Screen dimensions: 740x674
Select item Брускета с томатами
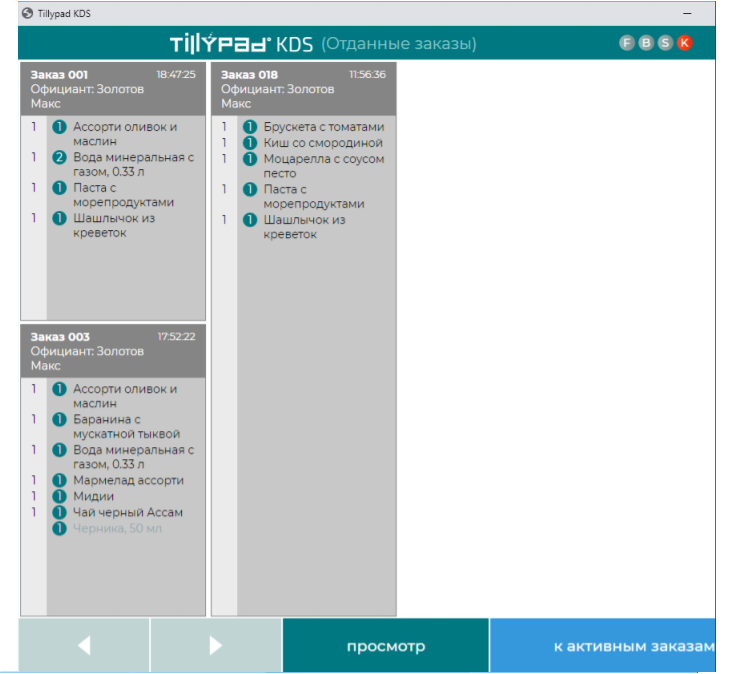click(x=324, y=127)
